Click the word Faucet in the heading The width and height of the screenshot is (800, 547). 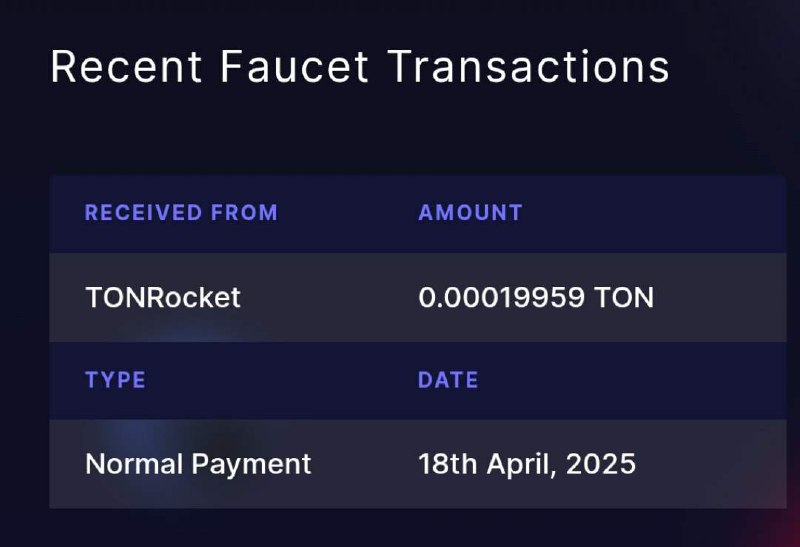click(294, 66)
